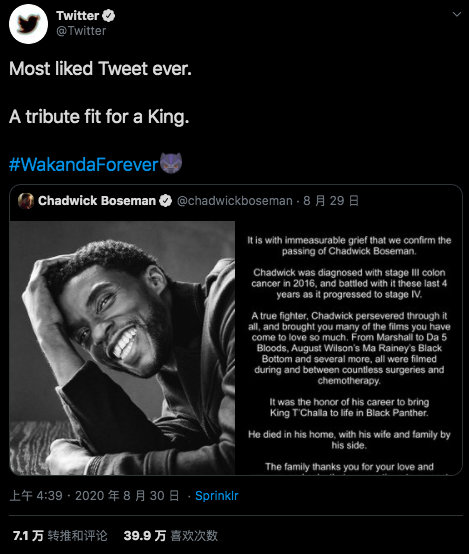The image size is (469, 554).
Task: Open Chadwick Boseman's small avatar
Action: [26, 201]
